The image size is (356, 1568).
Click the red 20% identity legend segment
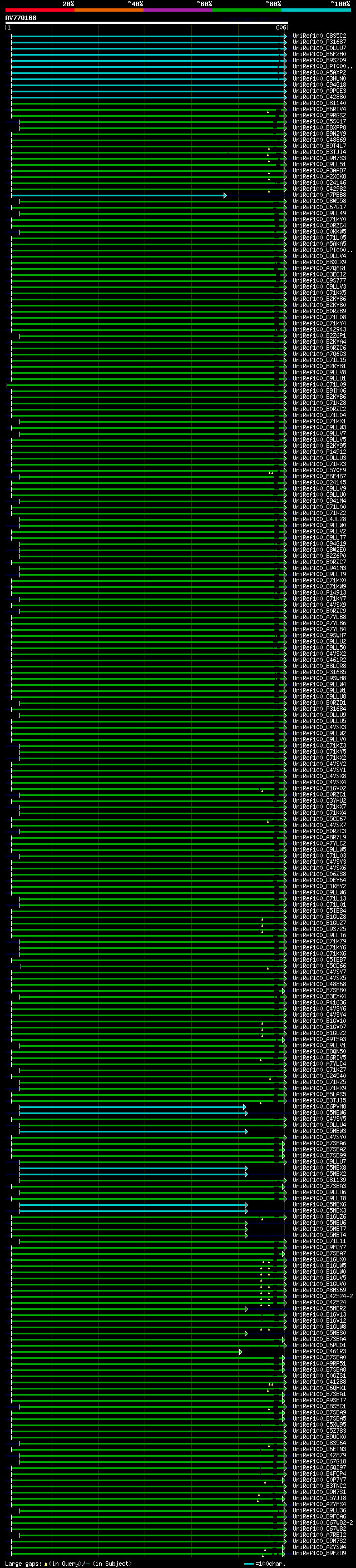[x=40, y=10]
